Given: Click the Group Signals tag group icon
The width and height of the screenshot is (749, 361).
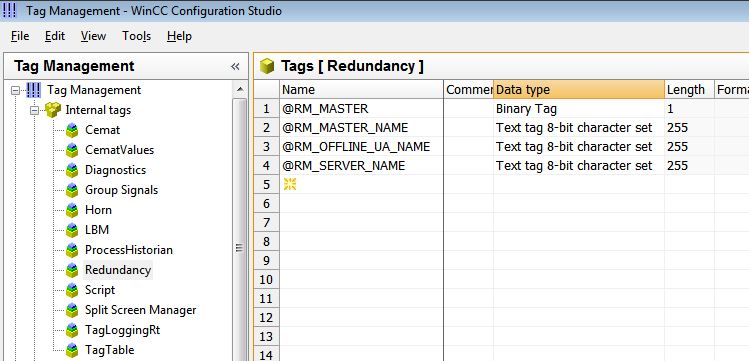Looking at the screenshot, I should click(72, 190).
